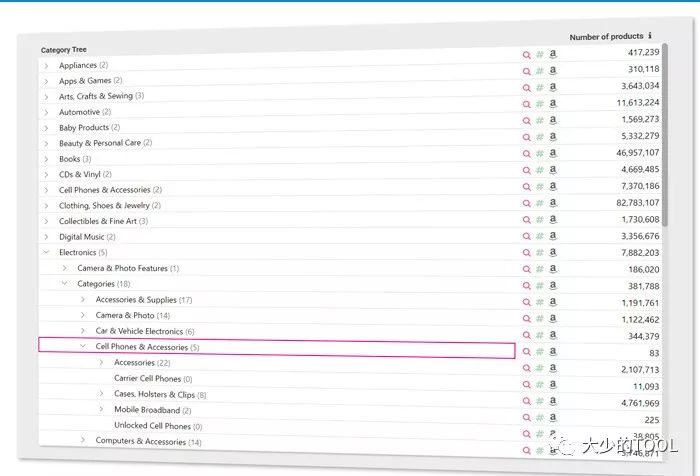Expand the Apps & Games category
Screen dimensions: 700x476
46,82
